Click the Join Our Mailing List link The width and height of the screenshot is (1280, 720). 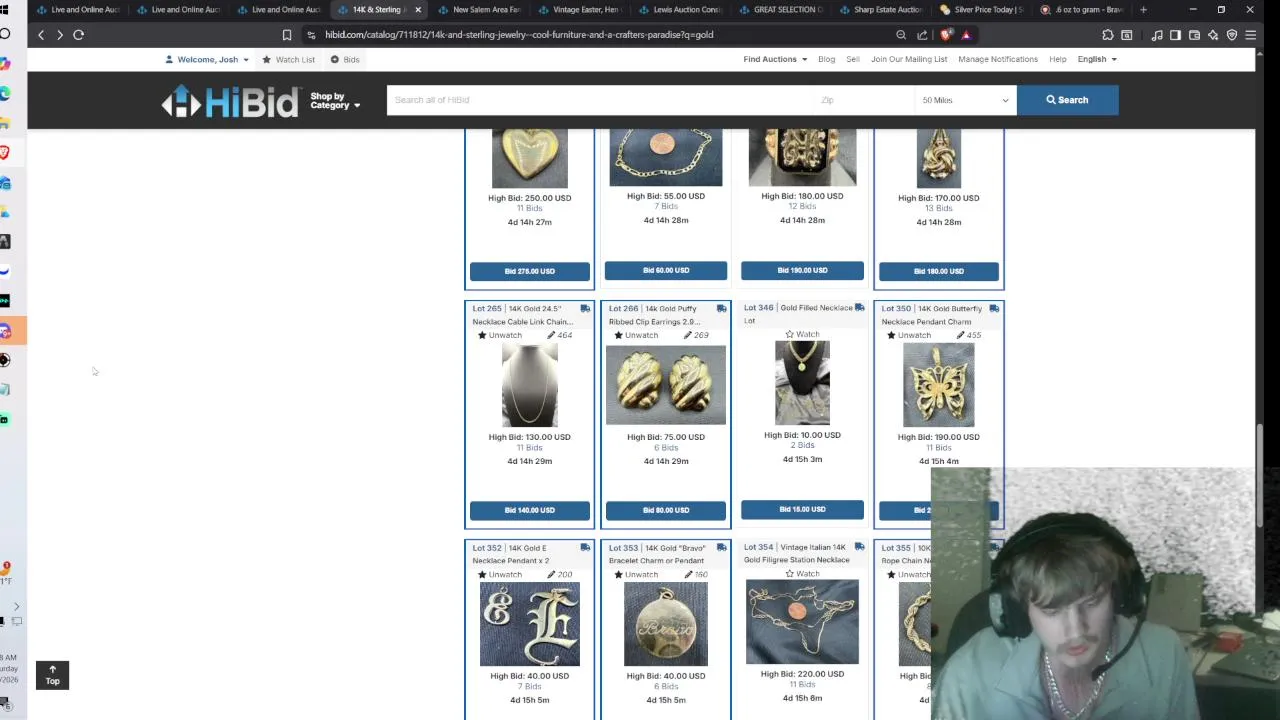(909, 59)
